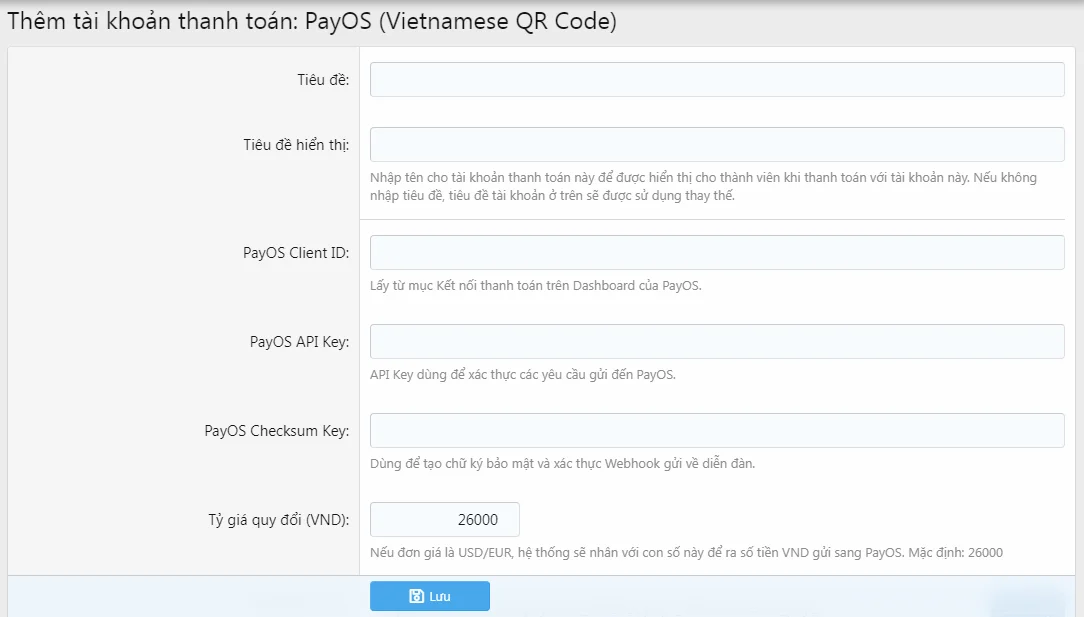Click the Dashboard hint below Client ID
The width and height of the screenshot is (1084, 617).
[x=536, y=286]
